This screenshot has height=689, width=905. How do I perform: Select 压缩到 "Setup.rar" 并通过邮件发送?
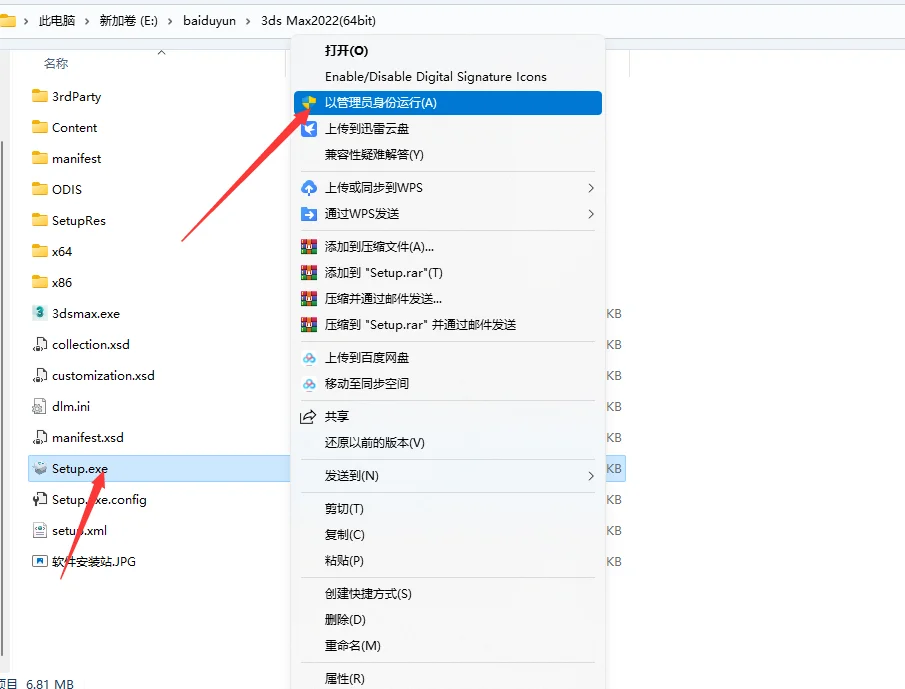447,324
